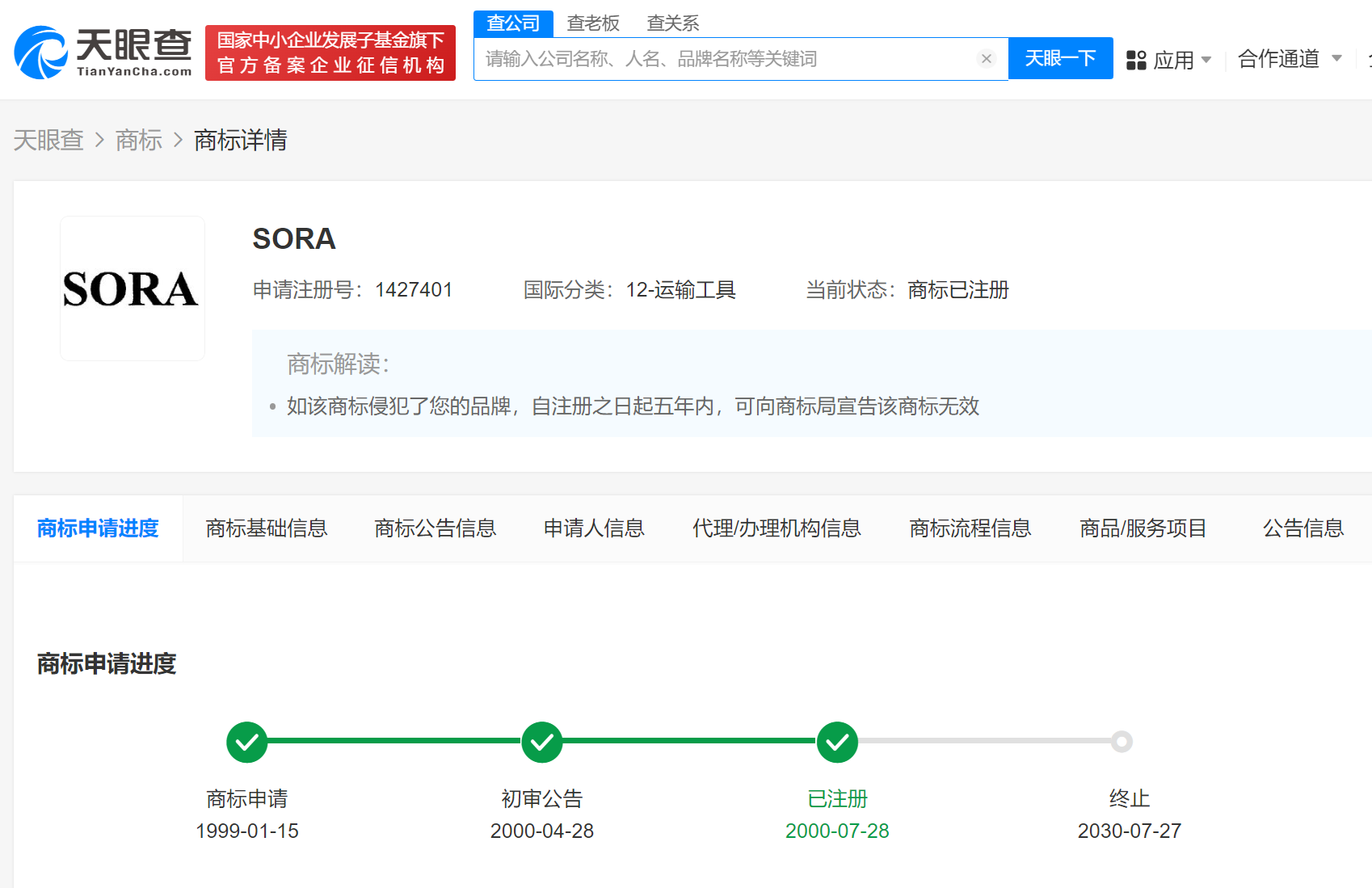Switch to the 查老板 search tab
Viewport: 1372px width, 888px height.
click(593, 23)
